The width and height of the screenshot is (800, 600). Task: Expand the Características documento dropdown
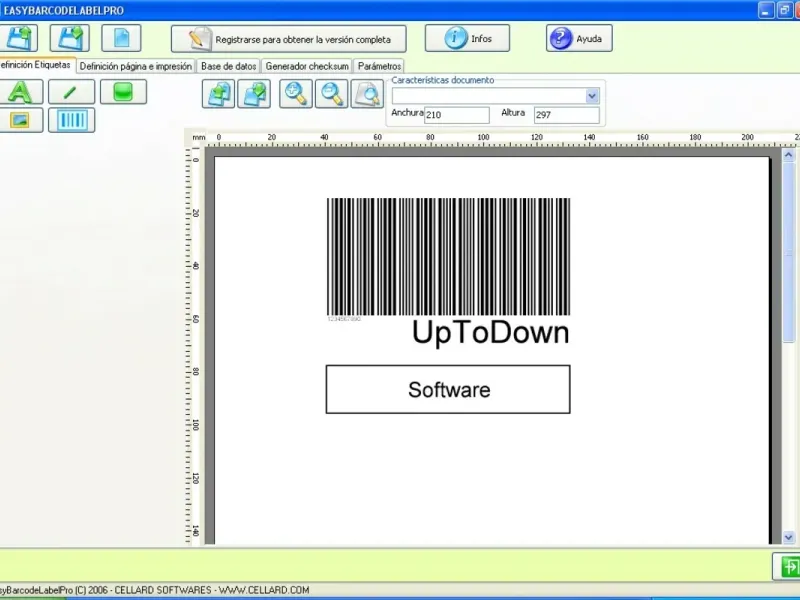pos(592,95)
